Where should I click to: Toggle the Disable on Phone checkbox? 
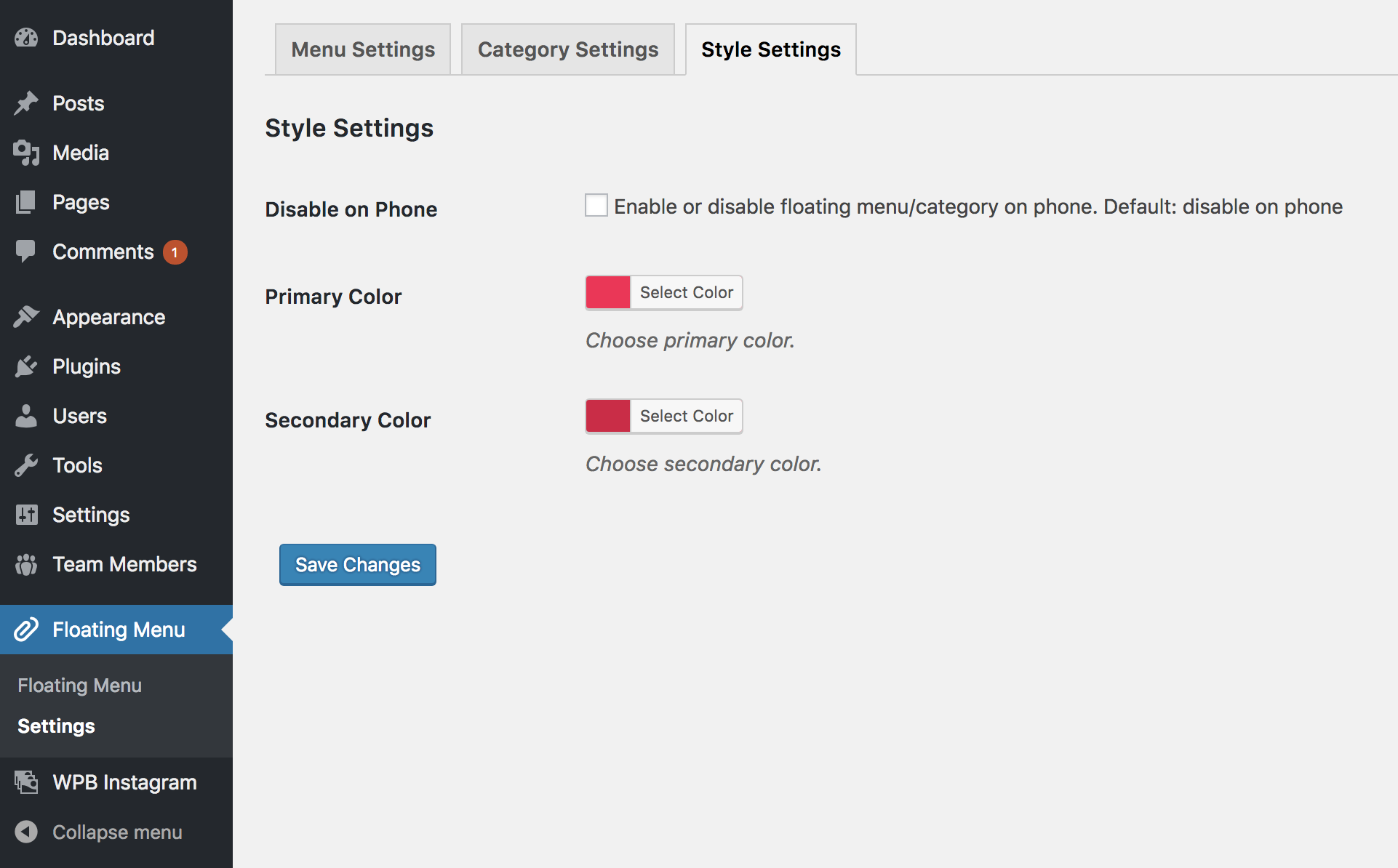click(x=596, y=206)
